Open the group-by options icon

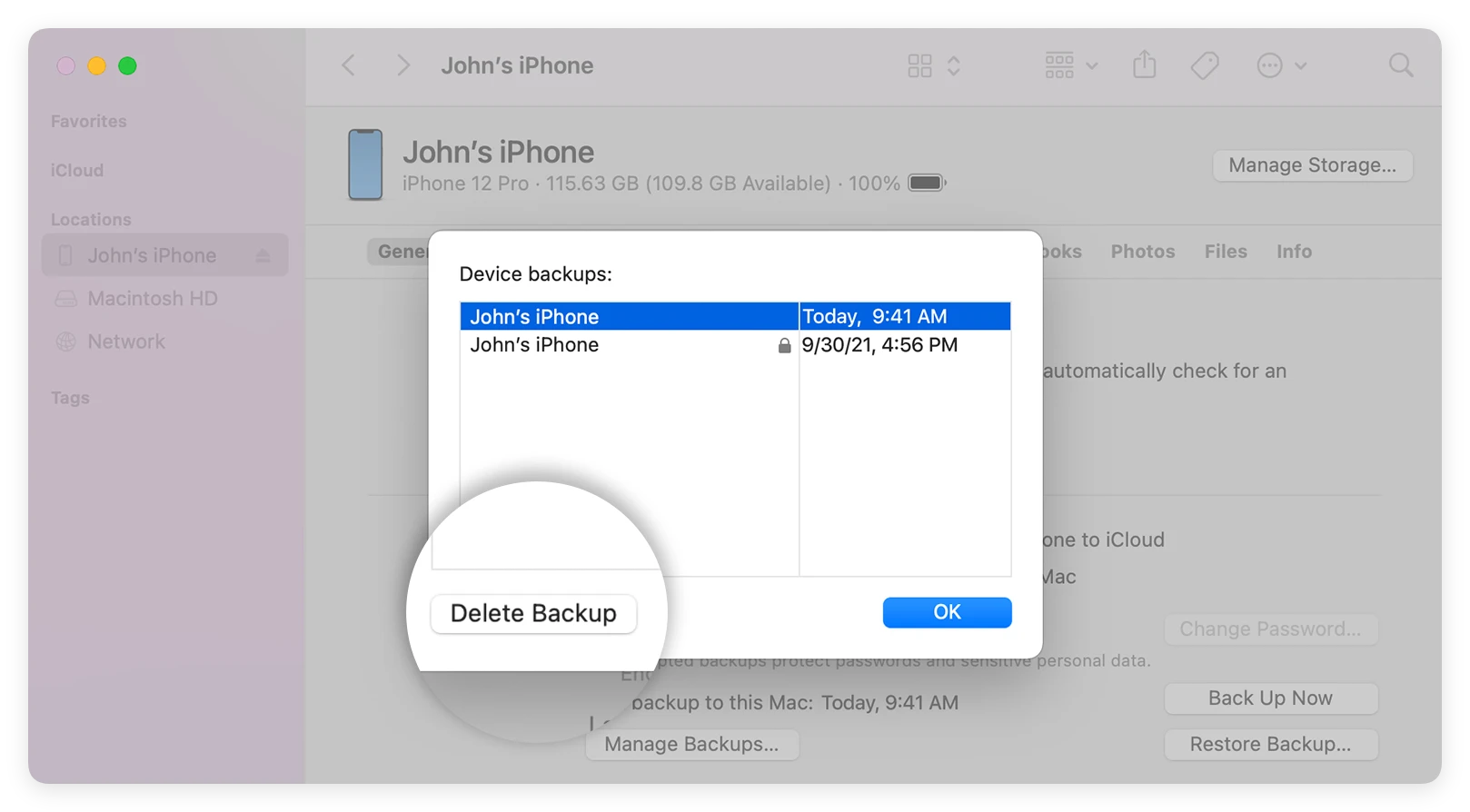point(1059,65)
